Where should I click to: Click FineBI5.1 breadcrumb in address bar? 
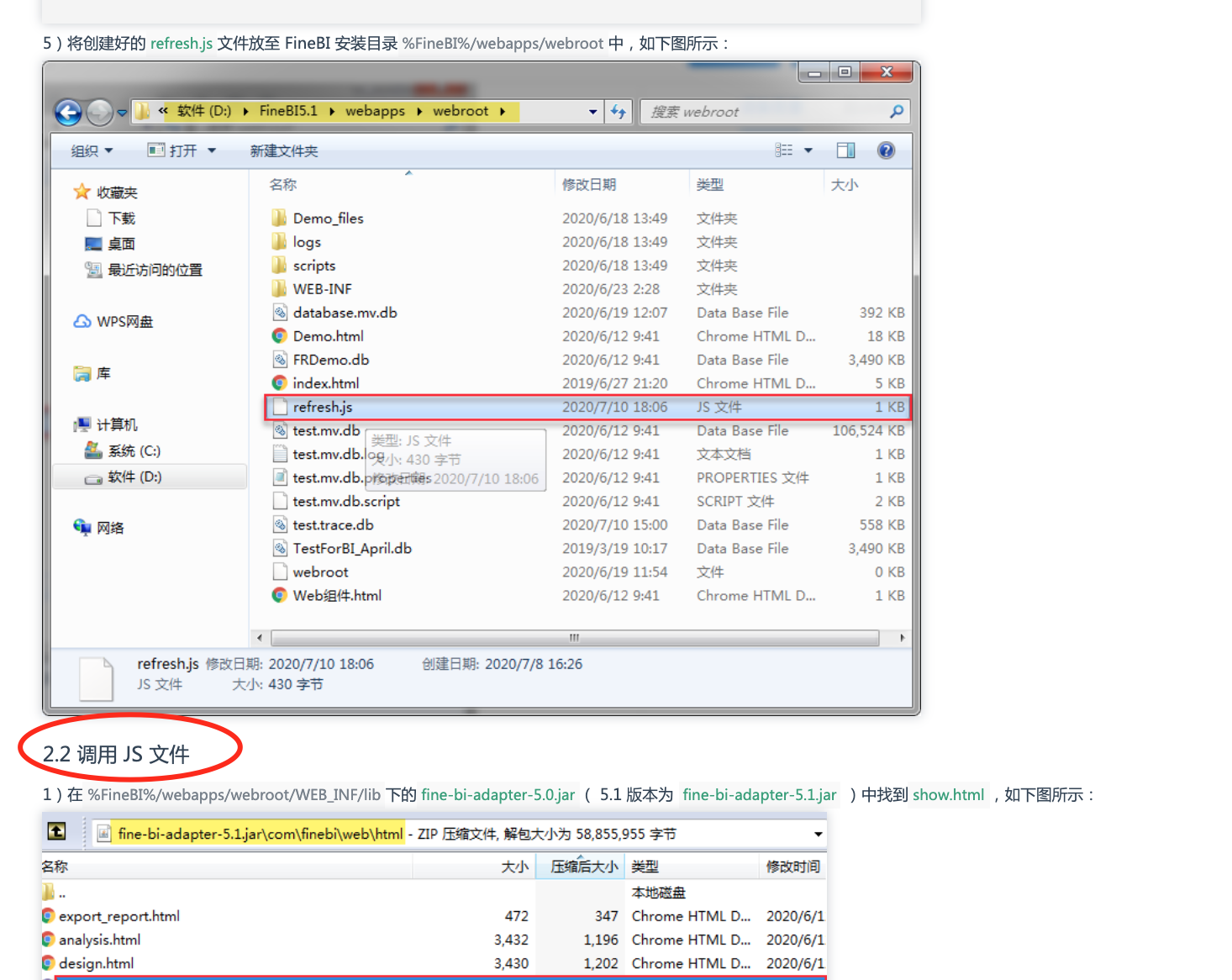(x=288, y=111)
